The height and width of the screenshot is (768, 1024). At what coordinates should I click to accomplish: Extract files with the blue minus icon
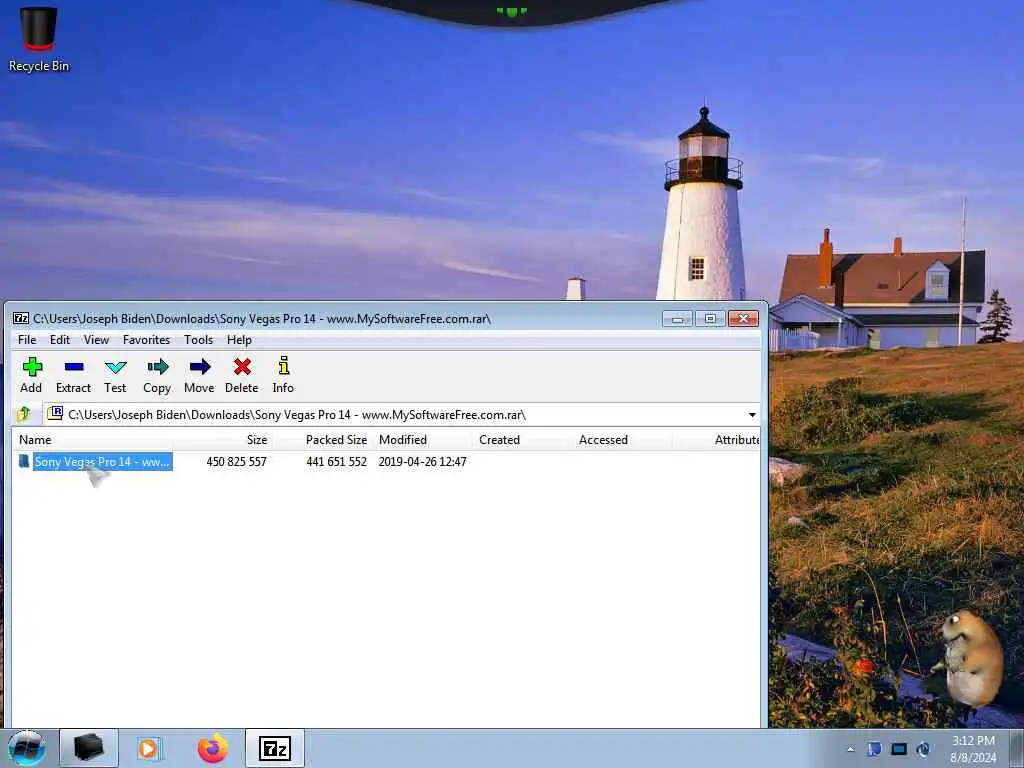pyautogui.click(x=74, y=366)
